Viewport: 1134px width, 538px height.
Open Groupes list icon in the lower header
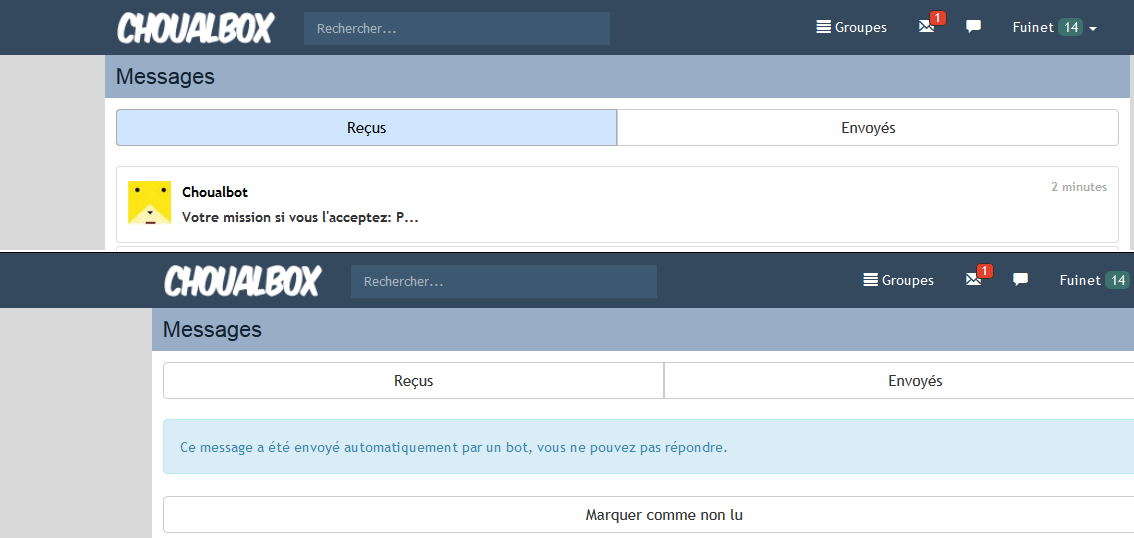[871, 280]
